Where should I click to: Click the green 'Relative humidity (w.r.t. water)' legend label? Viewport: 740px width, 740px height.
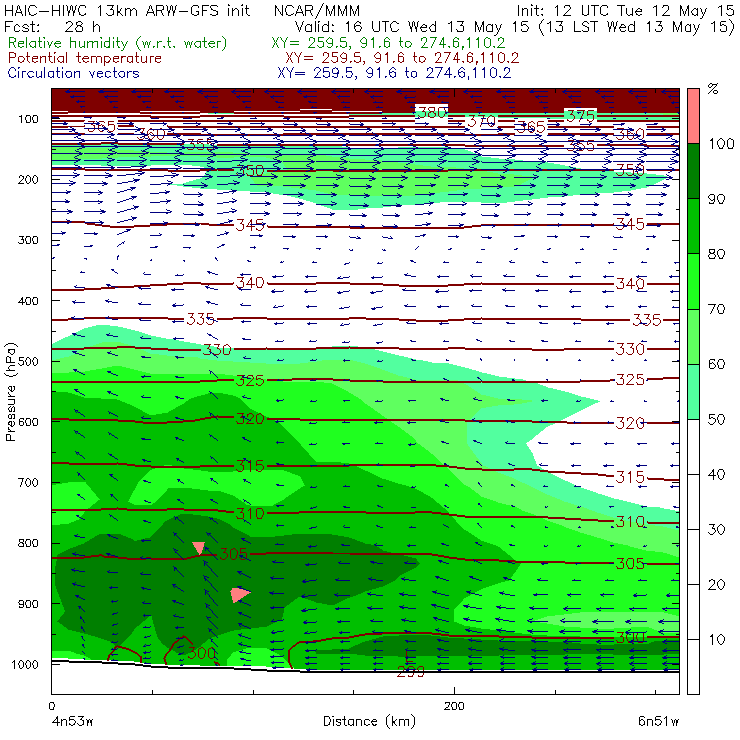(118, 43)
